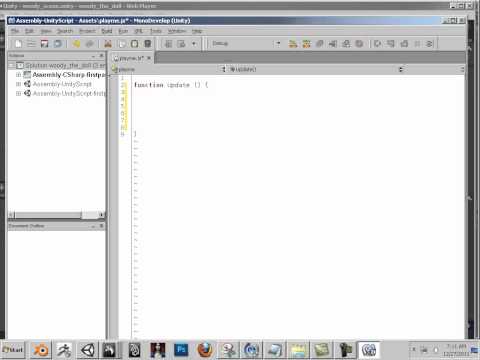This screenshot has width=480, height=360.
Task: Open the Help menu
Action: point(197,31)
